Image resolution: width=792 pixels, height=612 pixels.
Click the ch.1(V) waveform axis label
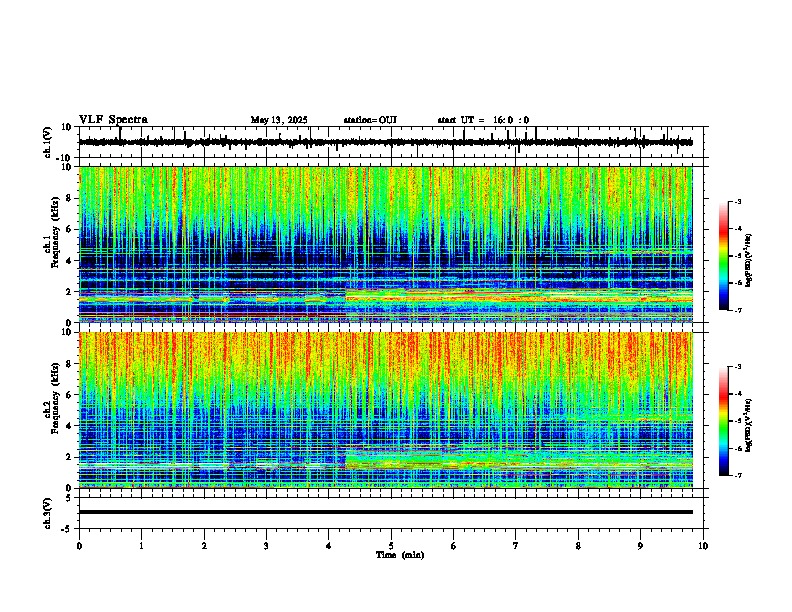48,142
